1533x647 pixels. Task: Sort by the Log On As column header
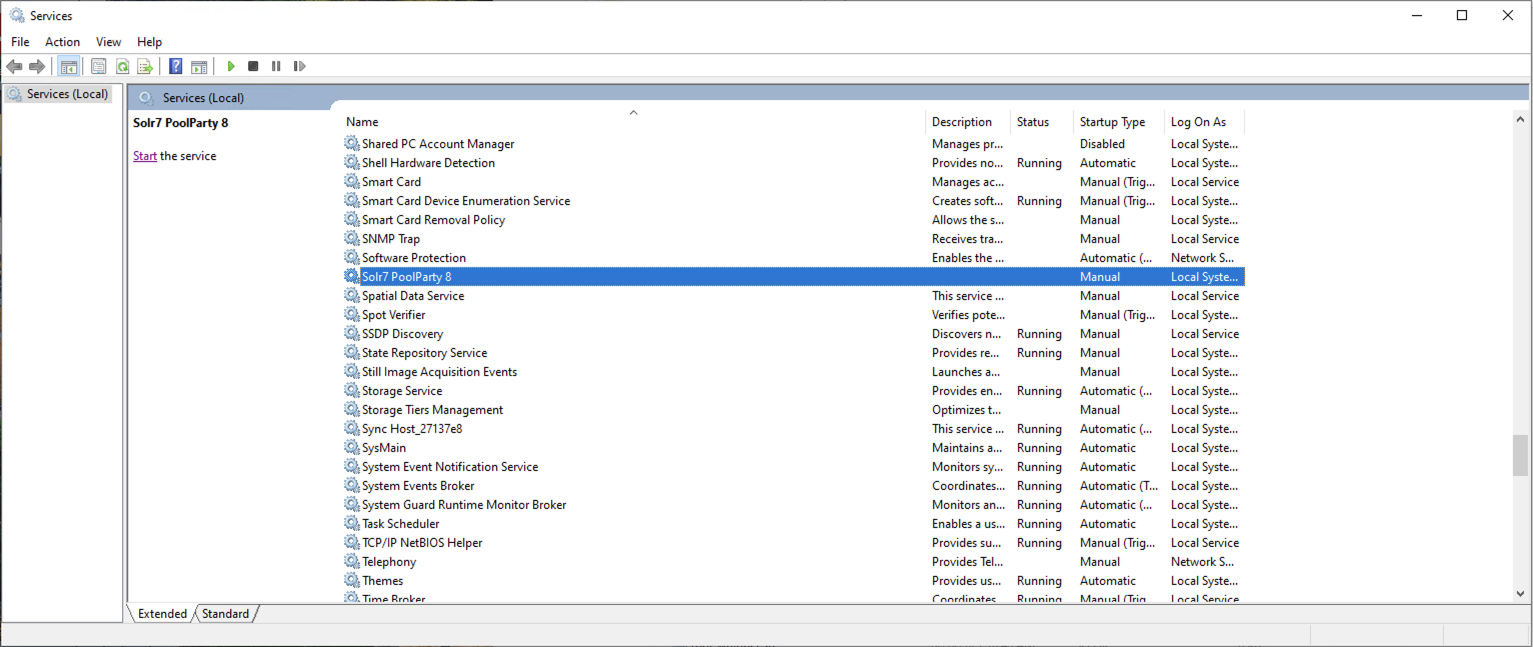(x=1204, y=122)
